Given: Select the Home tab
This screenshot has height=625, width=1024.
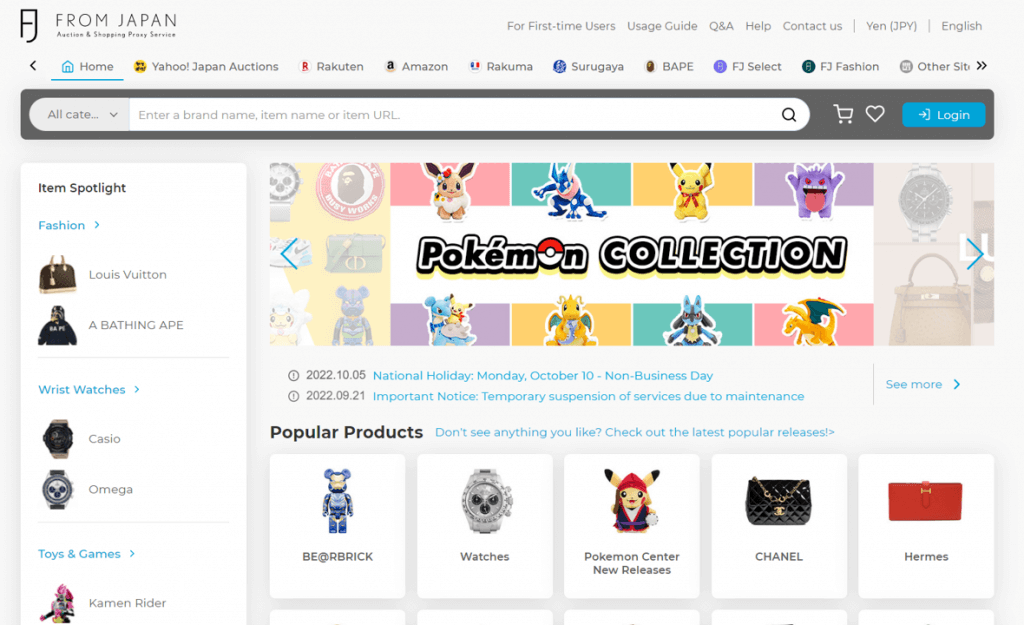Looking at the screenshot, I should click(88, 67).
